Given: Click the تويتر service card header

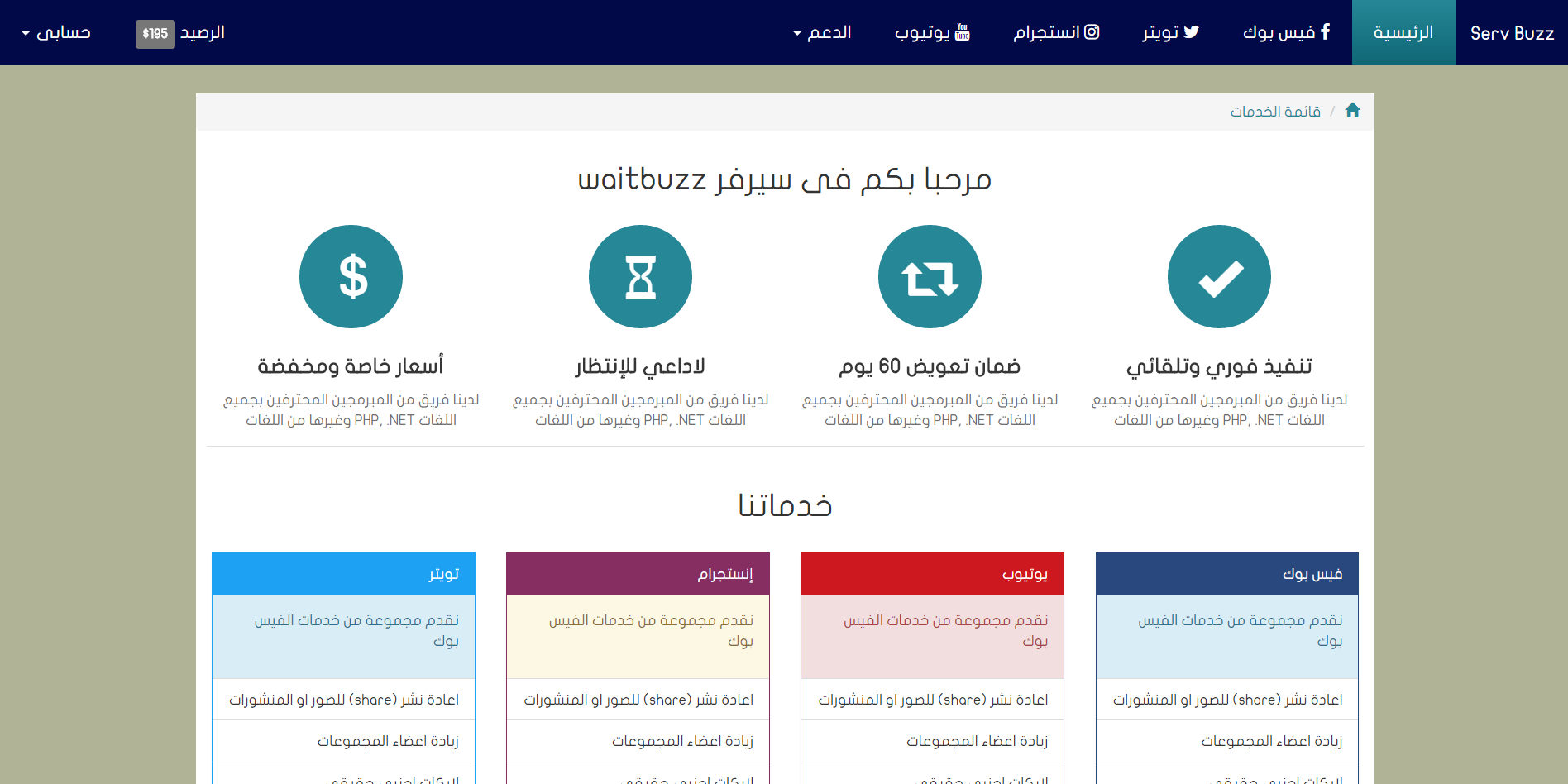Looking at the screenshot, I should tap(343, 574).
